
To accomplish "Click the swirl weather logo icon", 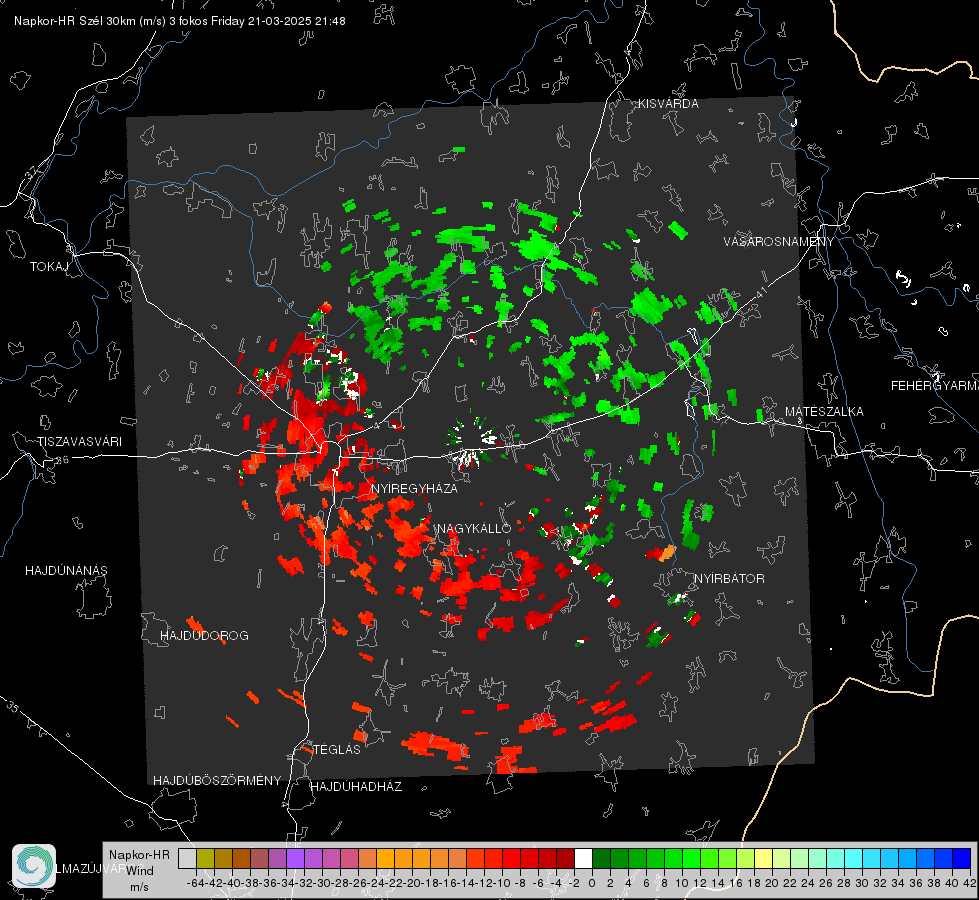I will pos(34,866).
